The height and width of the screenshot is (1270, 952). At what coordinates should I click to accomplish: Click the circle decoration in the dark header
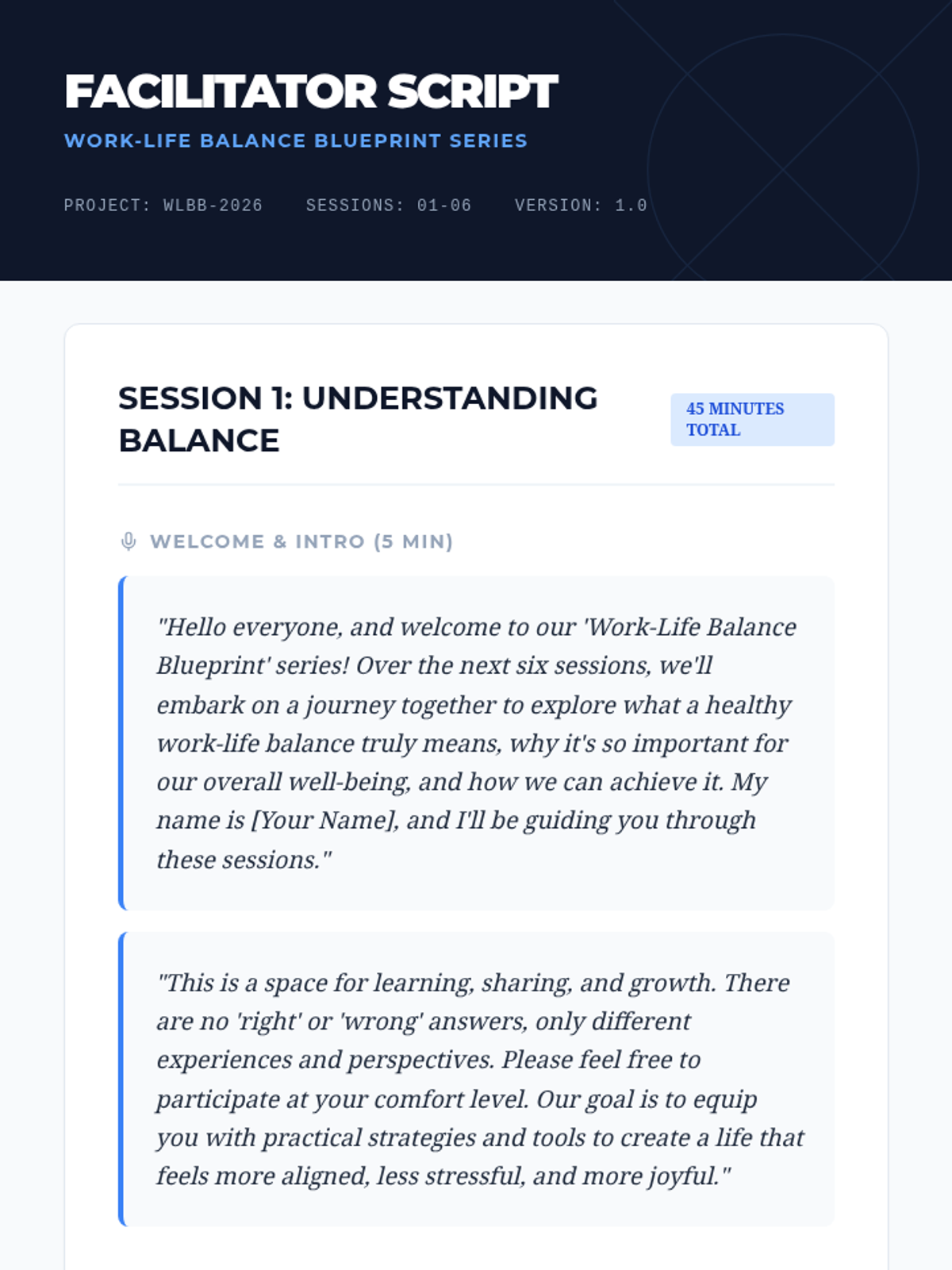[783, 170]
